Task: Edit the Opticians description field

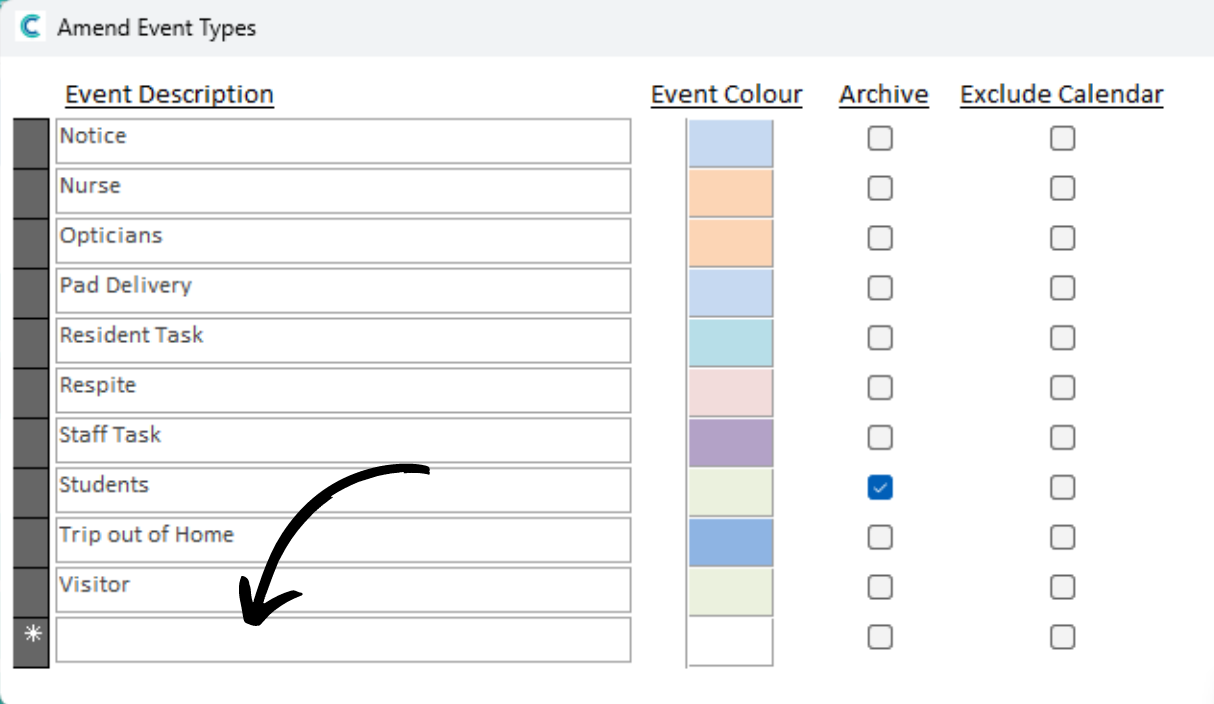Action: [342, 240]
